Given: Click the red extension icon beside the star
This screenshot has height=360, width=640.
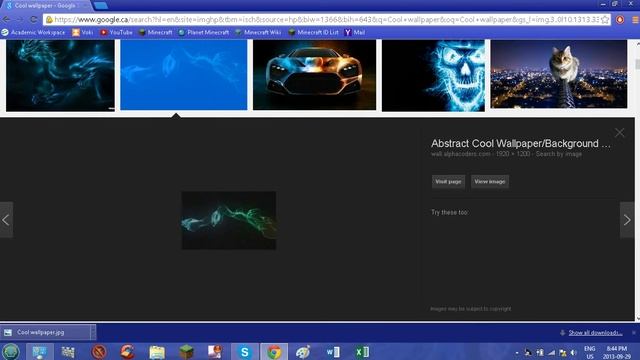Looking at the screenshot, I should click(x=620, y=19).
